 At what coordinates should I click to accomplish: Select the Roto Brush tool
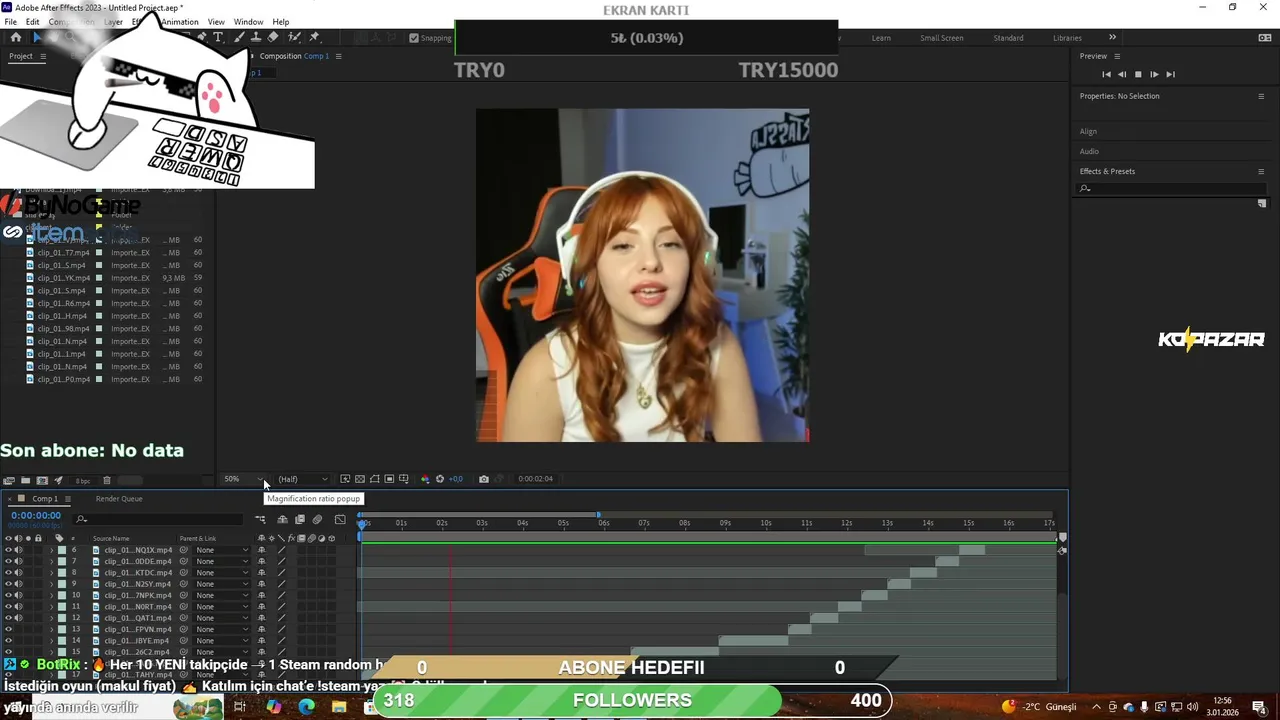[296, 37]
